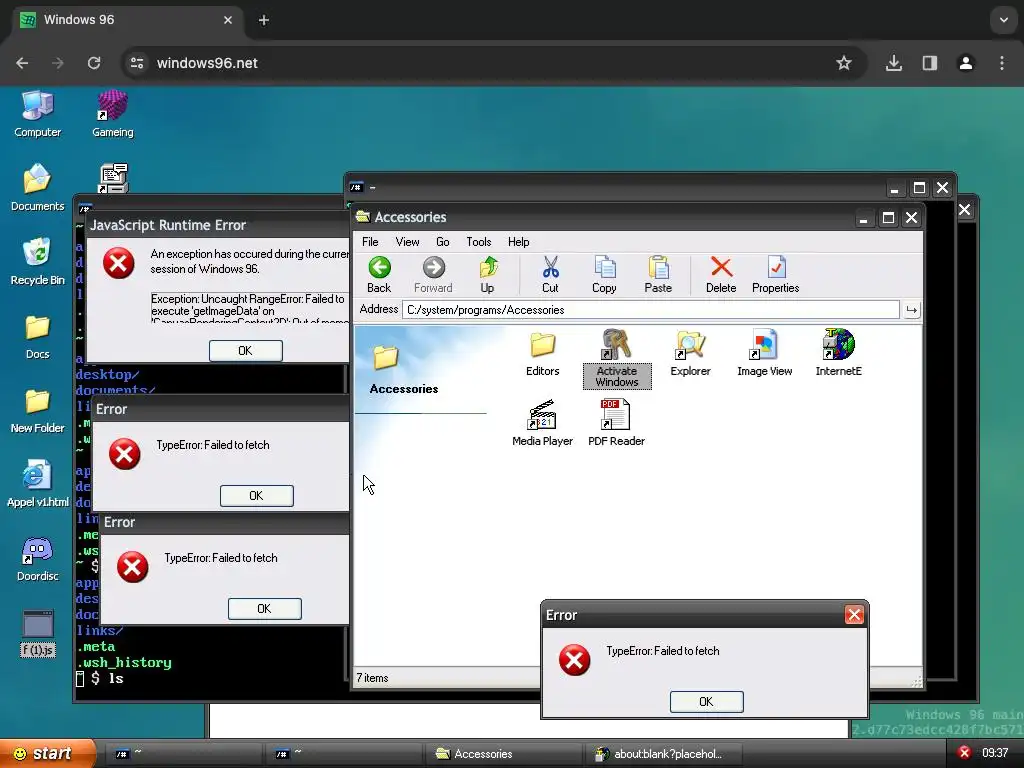Switch to the Accessories taskbar item
The width and height of the screenshot is (1024, 768).
[x=502, y=754]
